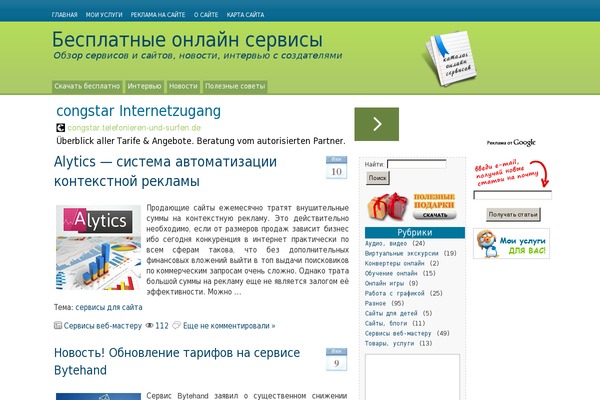Click the Полезные подарки gift banner

412,207
